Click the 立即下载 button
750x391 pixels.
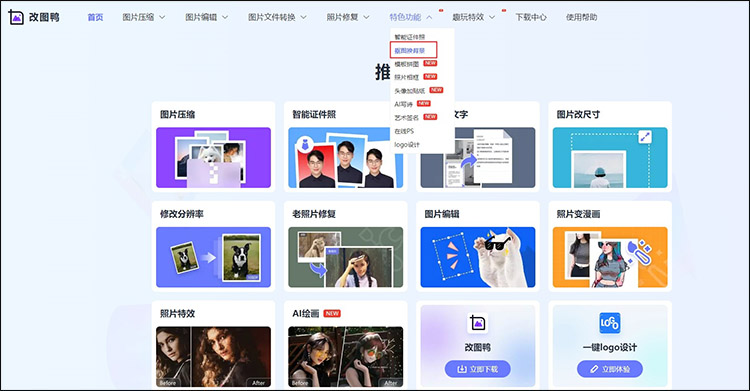477,369
